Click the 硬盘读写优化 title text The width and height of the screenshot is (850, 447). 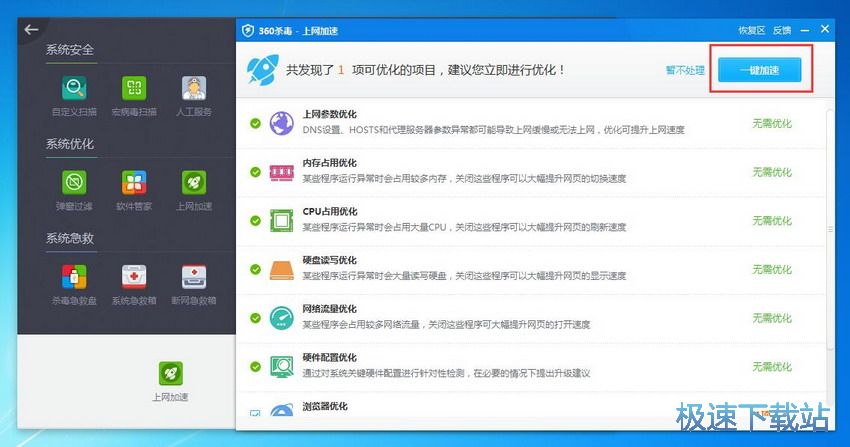pyautogui.click(x=330, y=261)
